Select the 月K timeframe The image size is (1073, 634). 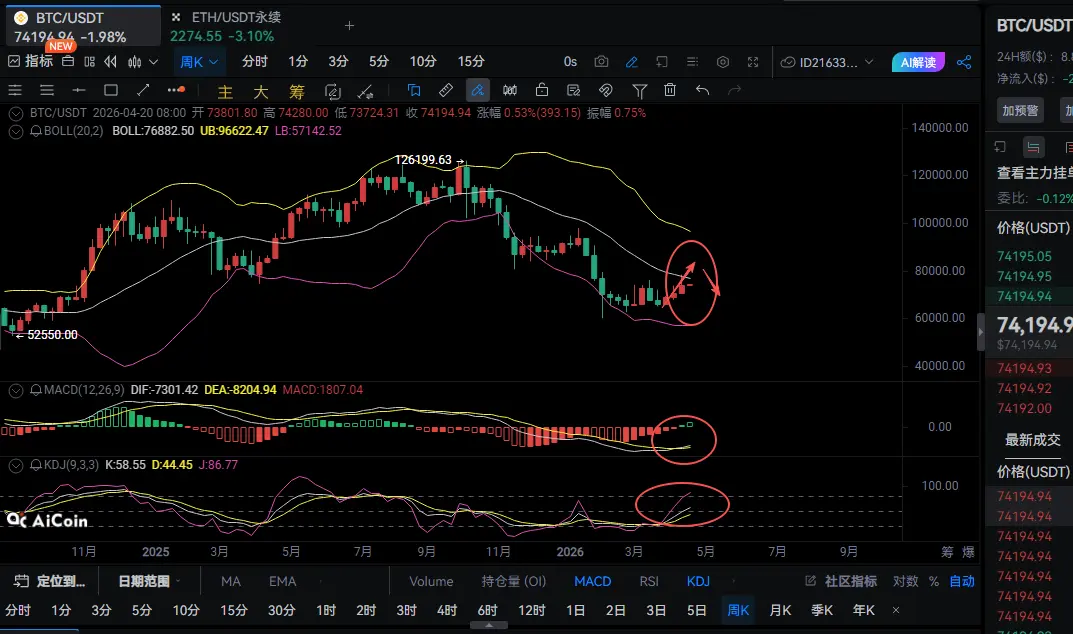pyautogui.click(x=780, y=610)
